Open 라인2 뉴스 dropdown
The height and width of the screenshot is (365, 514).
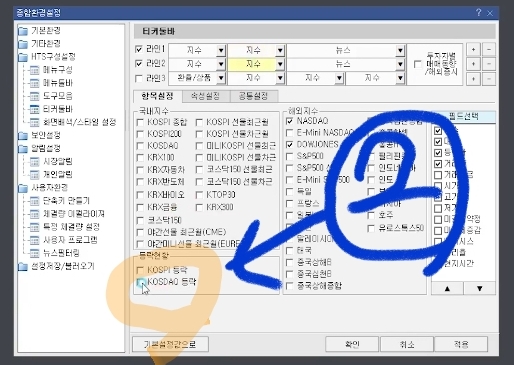coord(400,64)
